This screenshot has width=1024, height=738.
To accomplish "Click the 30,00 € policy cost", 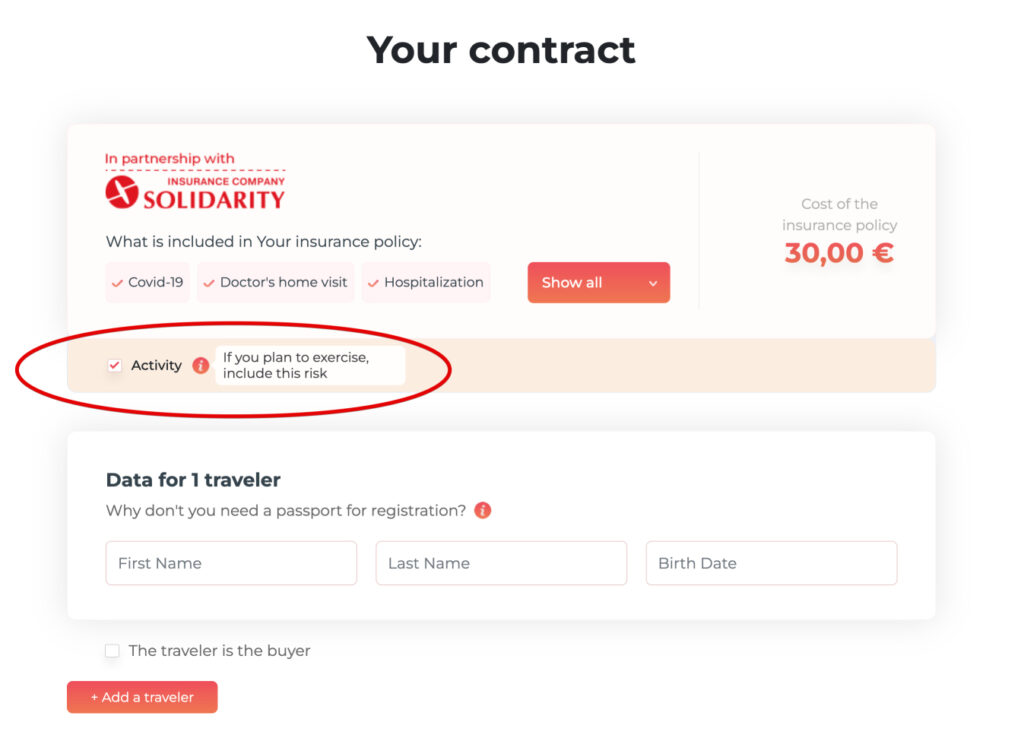I will (x=839, y=253).
